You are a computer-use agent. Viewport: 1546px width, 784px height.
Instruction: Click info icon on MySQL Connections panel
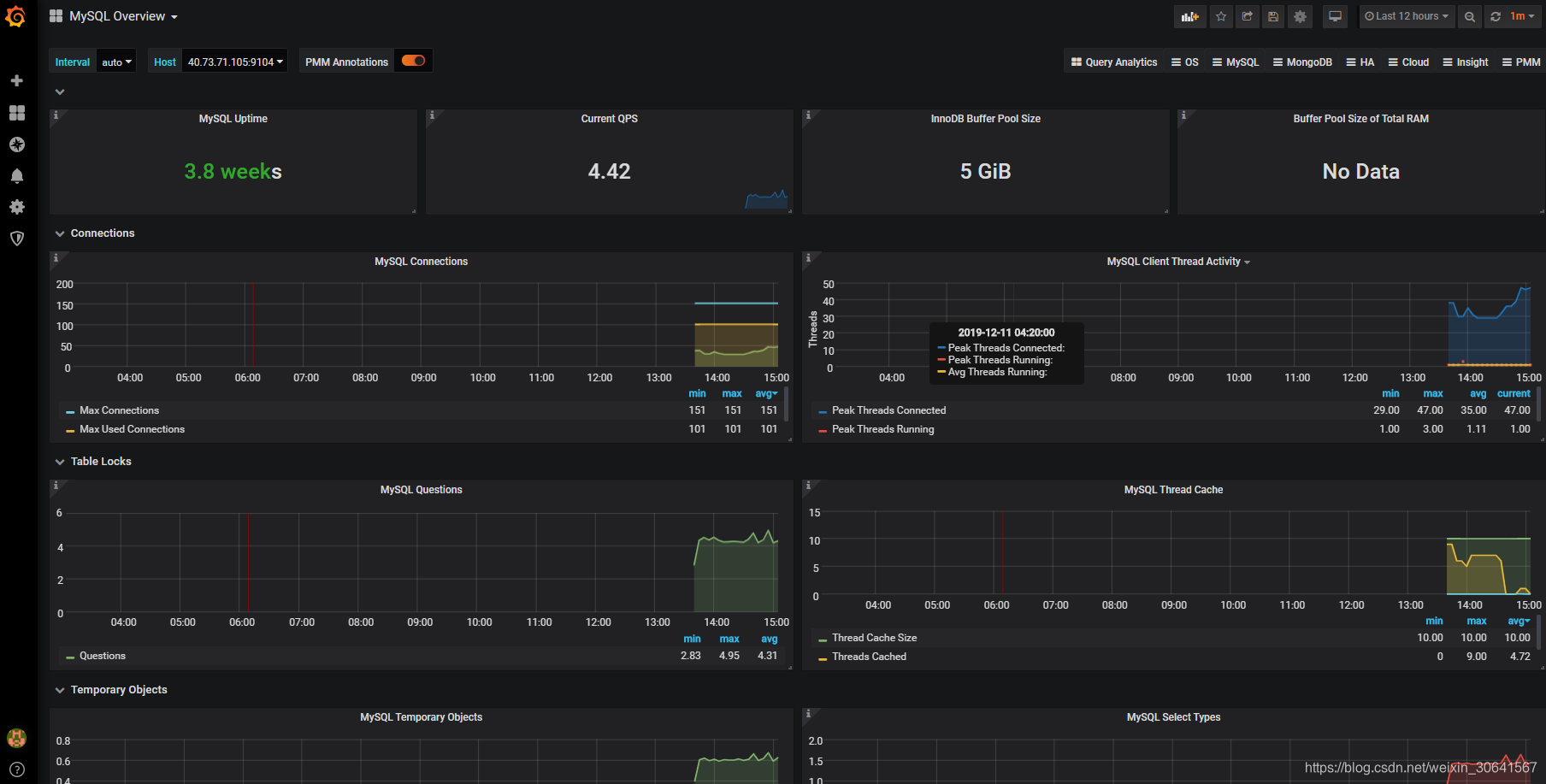coord(56,257)
